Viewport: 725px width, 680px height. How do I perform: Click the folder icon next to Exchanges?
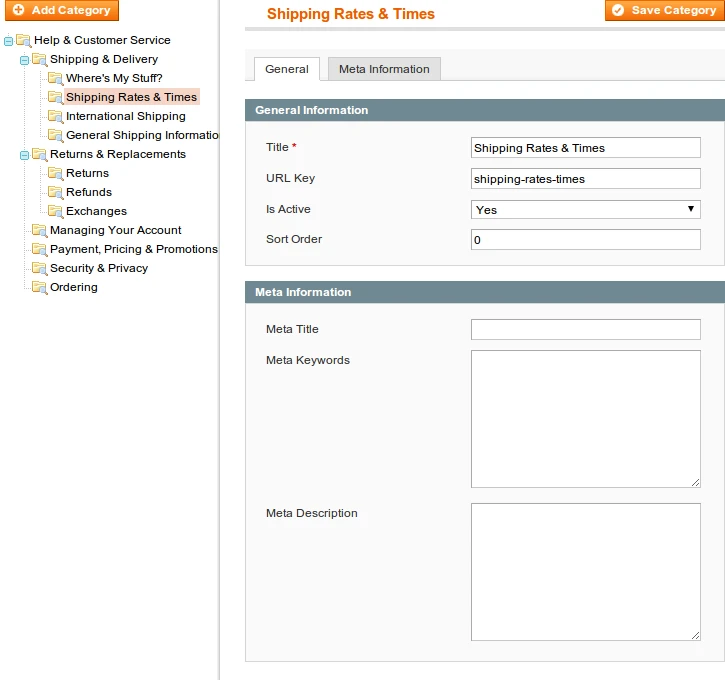point(55,211)
